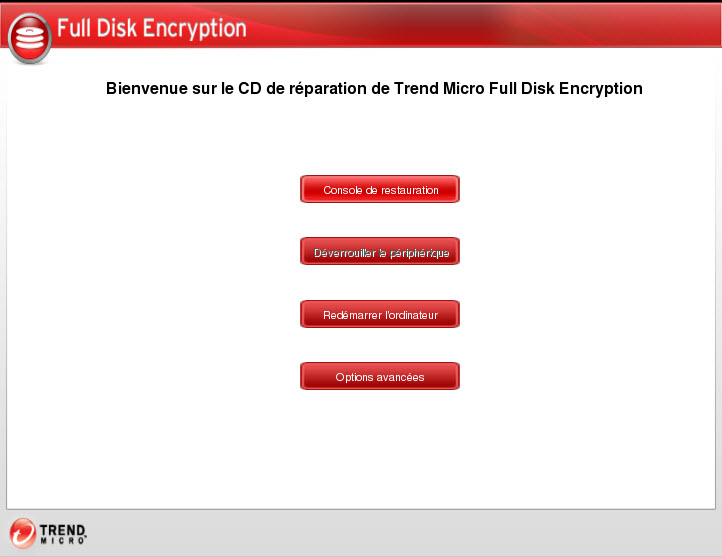722x557 pixels.
Task: Click the word Full in header title
Action: pyautogui.click(x=74, y=28)
